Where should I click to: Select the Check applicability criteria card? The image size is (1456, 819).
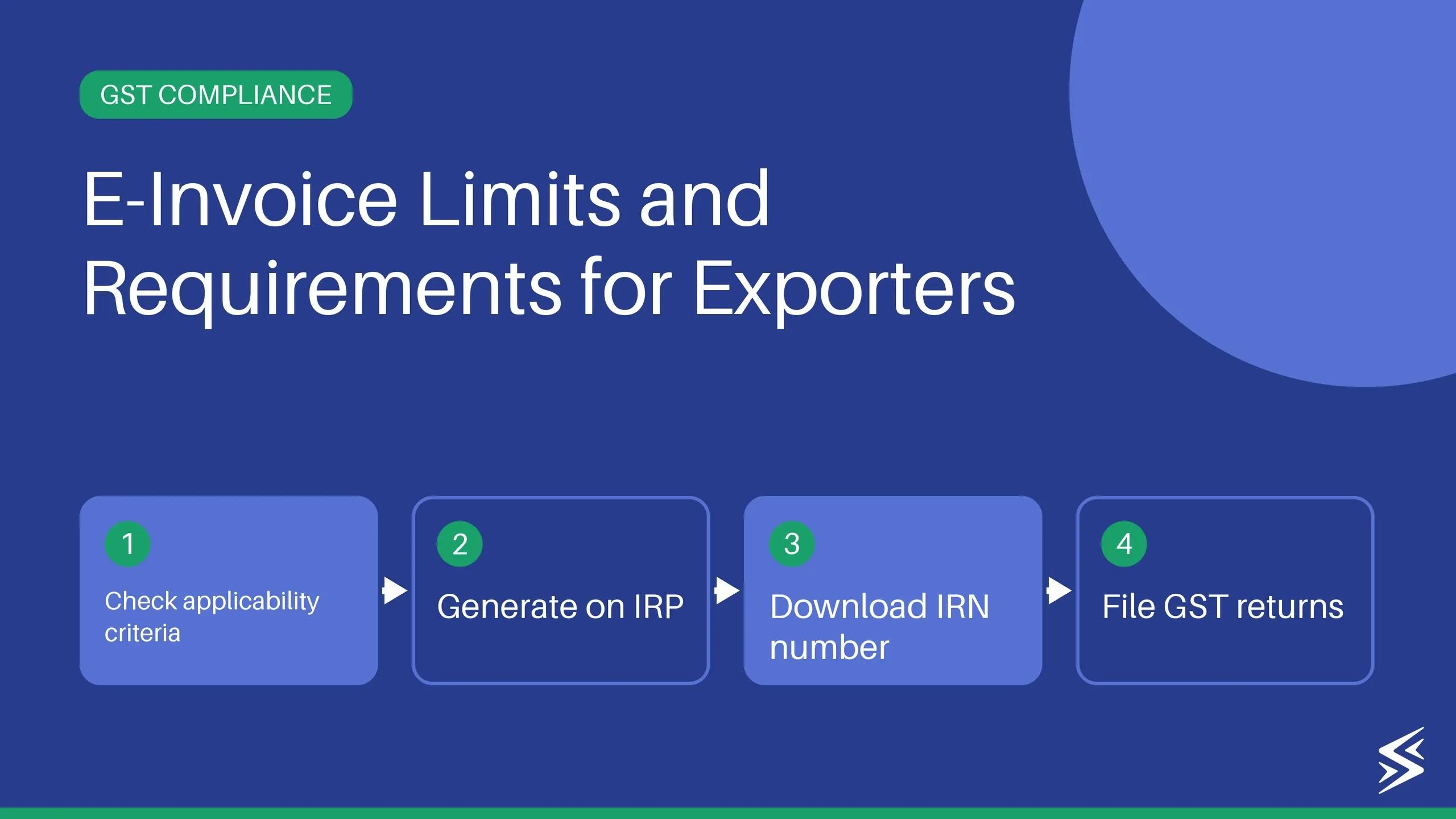[x=229, y=590]
